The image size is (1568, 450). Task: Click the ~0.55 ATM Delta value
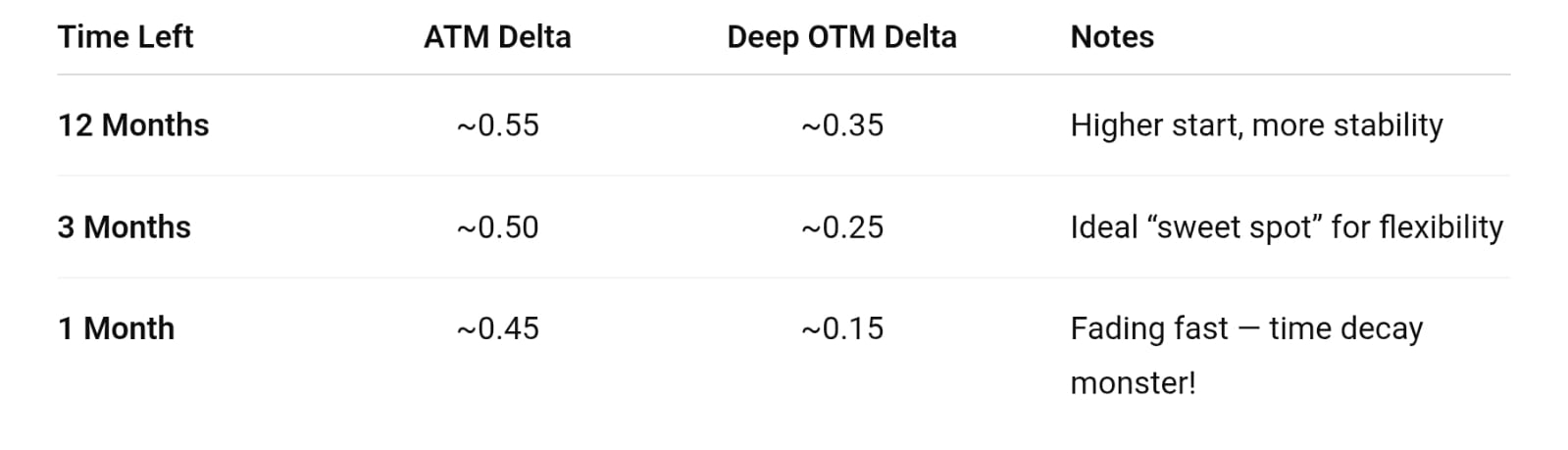pyautogui.click(x=497, y=125)
